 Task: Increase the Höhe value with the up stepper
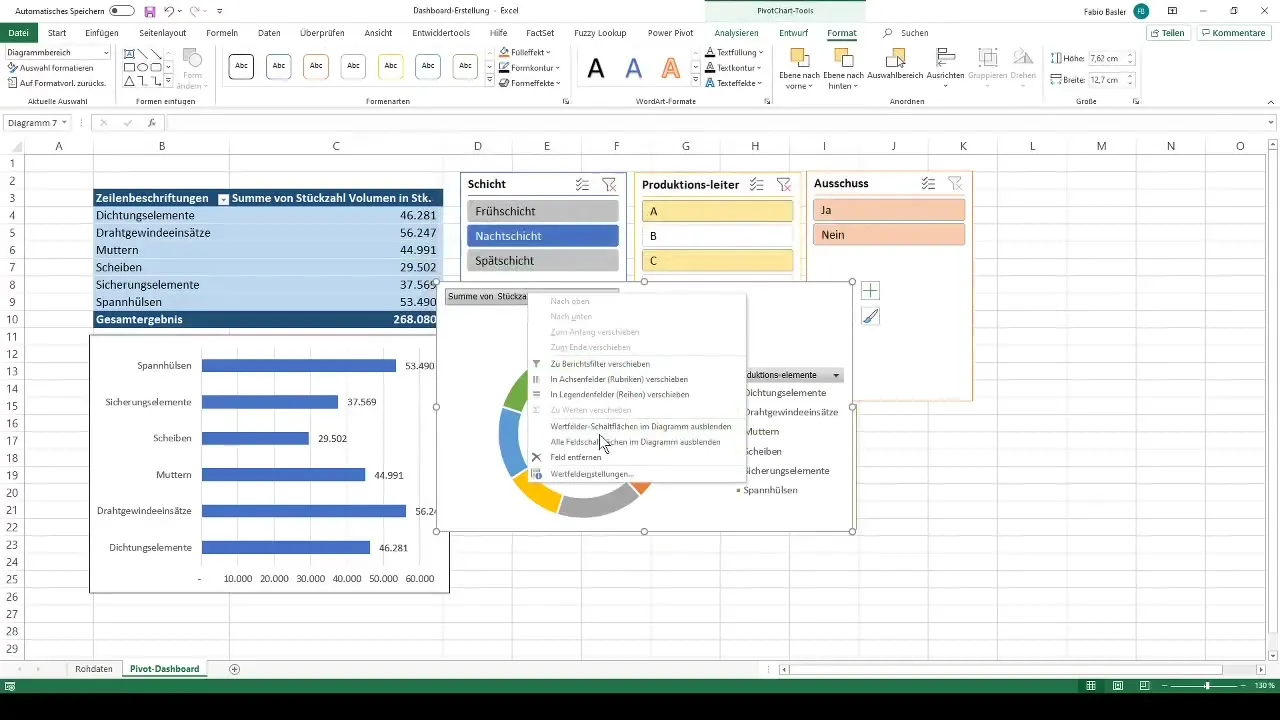coord(1130,55)
